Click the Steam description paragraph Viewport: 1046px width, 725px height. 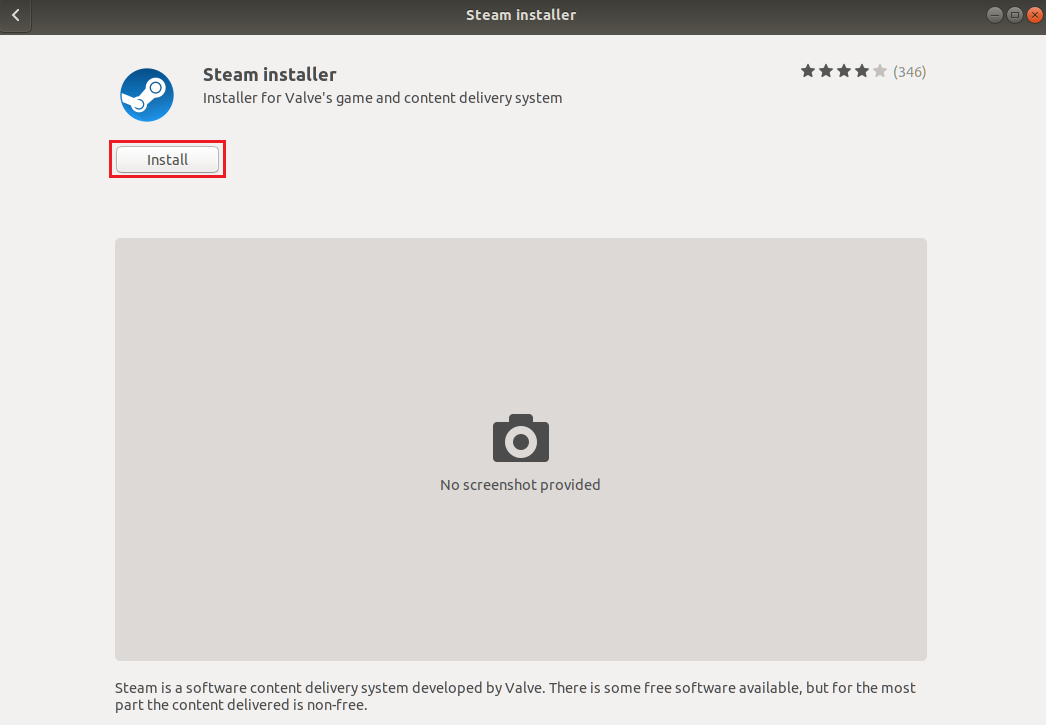pos(515,696)
